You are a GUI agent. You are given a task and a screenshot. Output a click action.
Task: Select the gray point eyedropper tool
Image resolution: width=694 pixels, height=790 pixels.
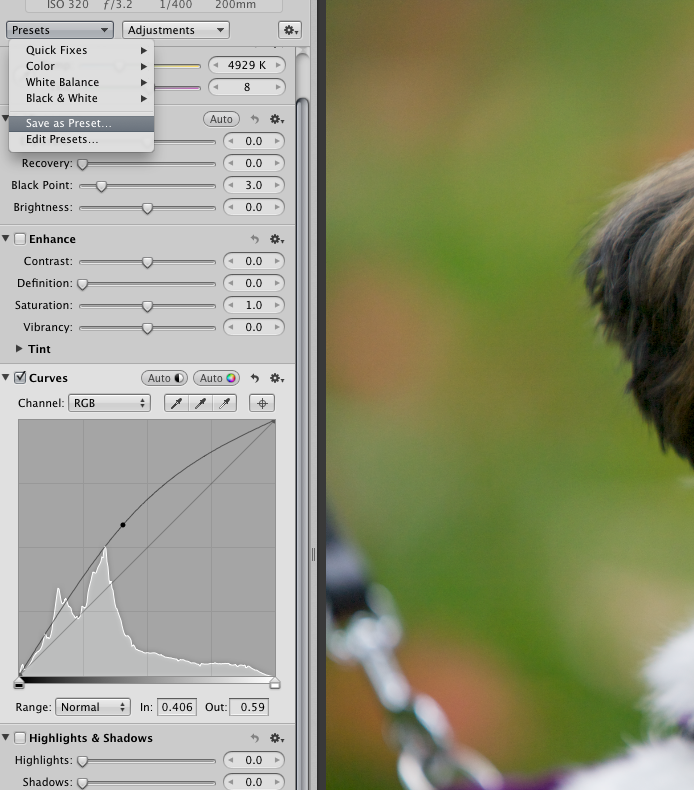tap(201, 404)
